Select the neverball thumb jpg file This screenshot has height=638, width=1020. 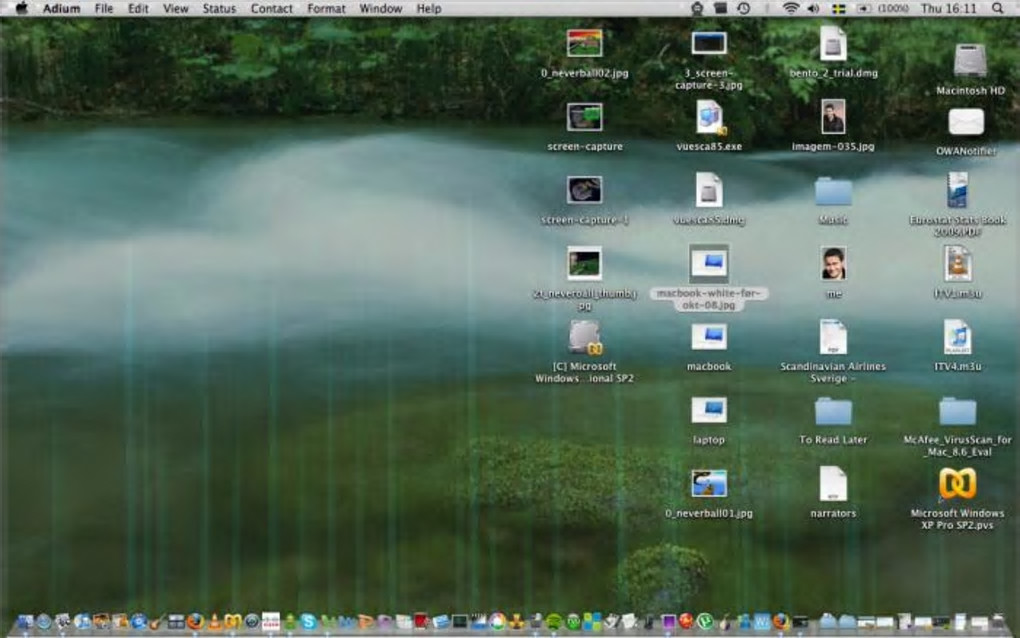tap(584, 264)
